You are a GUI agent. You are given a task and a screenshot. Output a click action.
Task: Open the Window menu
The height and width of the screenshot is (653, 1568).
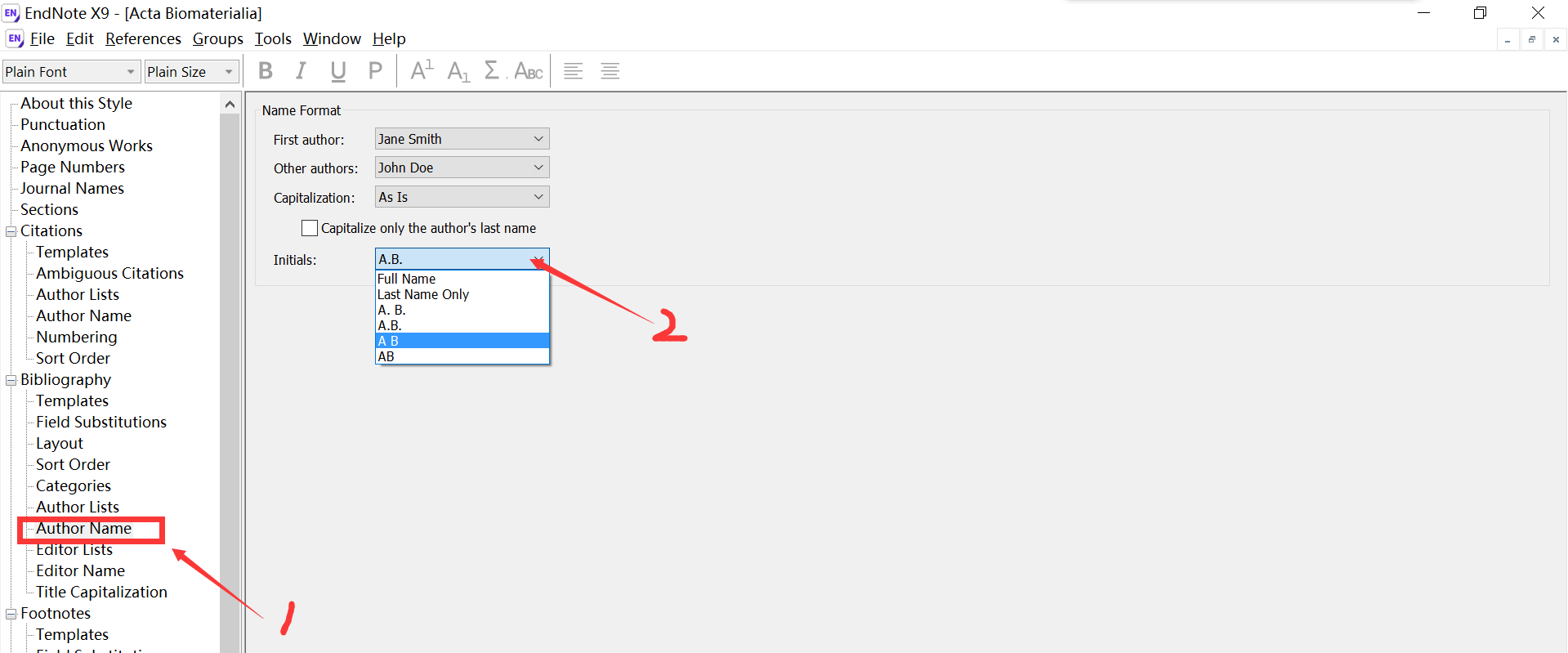(x=332, y=38)
